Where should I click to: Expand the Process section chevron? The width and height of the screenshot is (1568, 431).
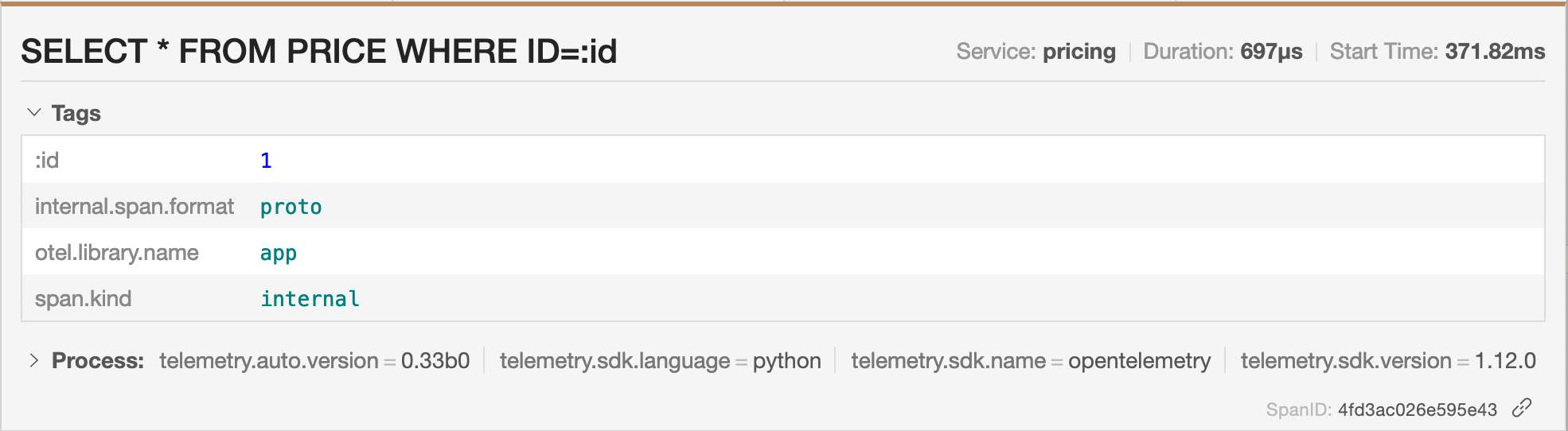[x=34, y=360]
